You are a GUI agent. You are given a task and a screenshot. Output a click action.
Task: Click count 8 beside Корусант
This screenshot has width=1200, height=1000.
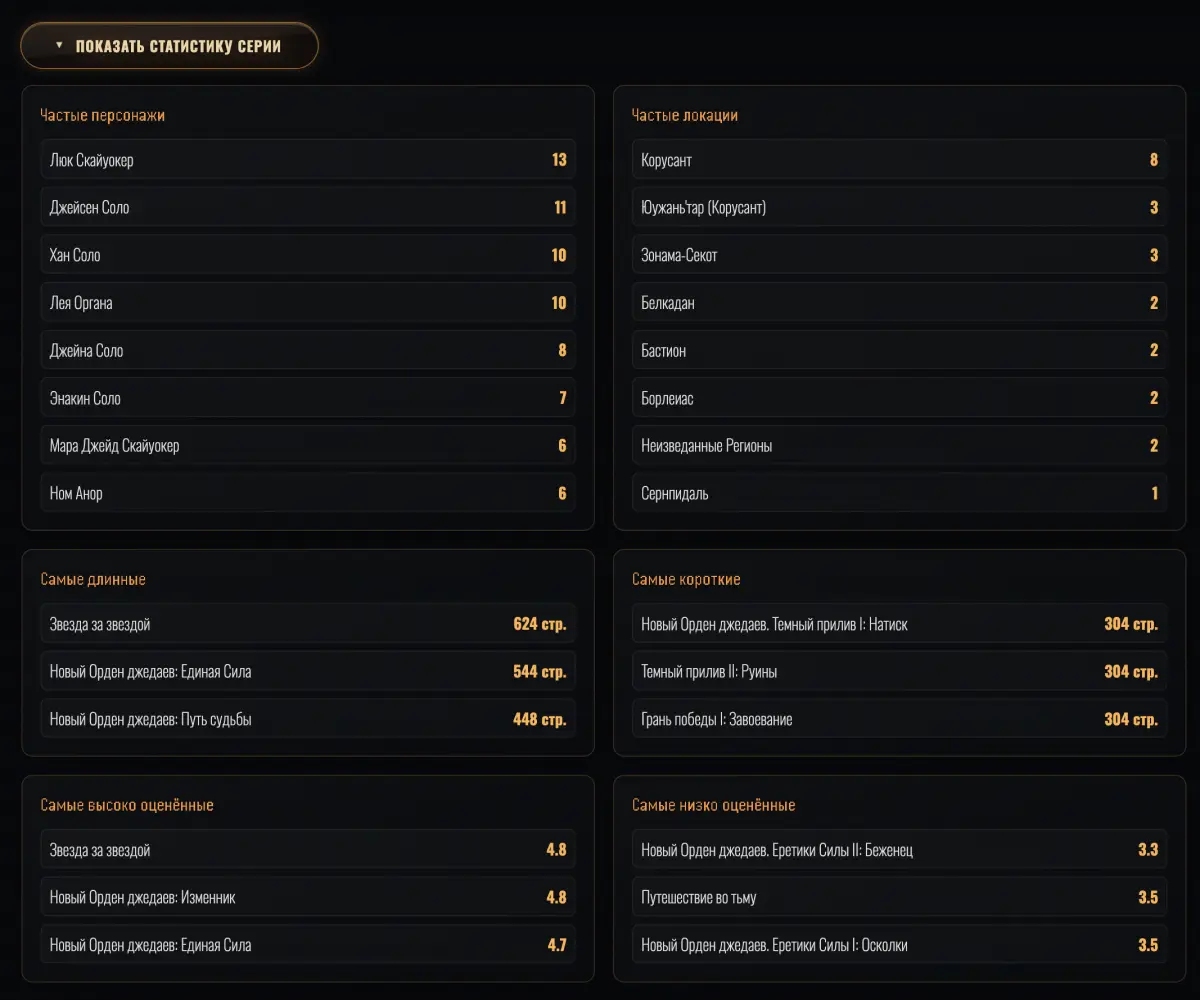click(x=1154, y=160)
